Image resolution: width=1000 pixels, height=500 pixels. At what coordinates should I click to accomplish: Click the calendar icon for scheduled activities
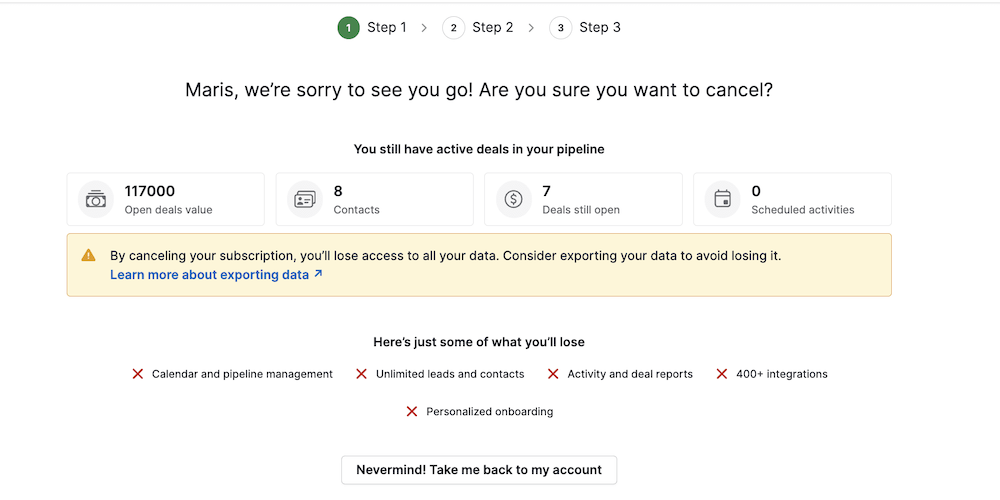coord(723,200)
